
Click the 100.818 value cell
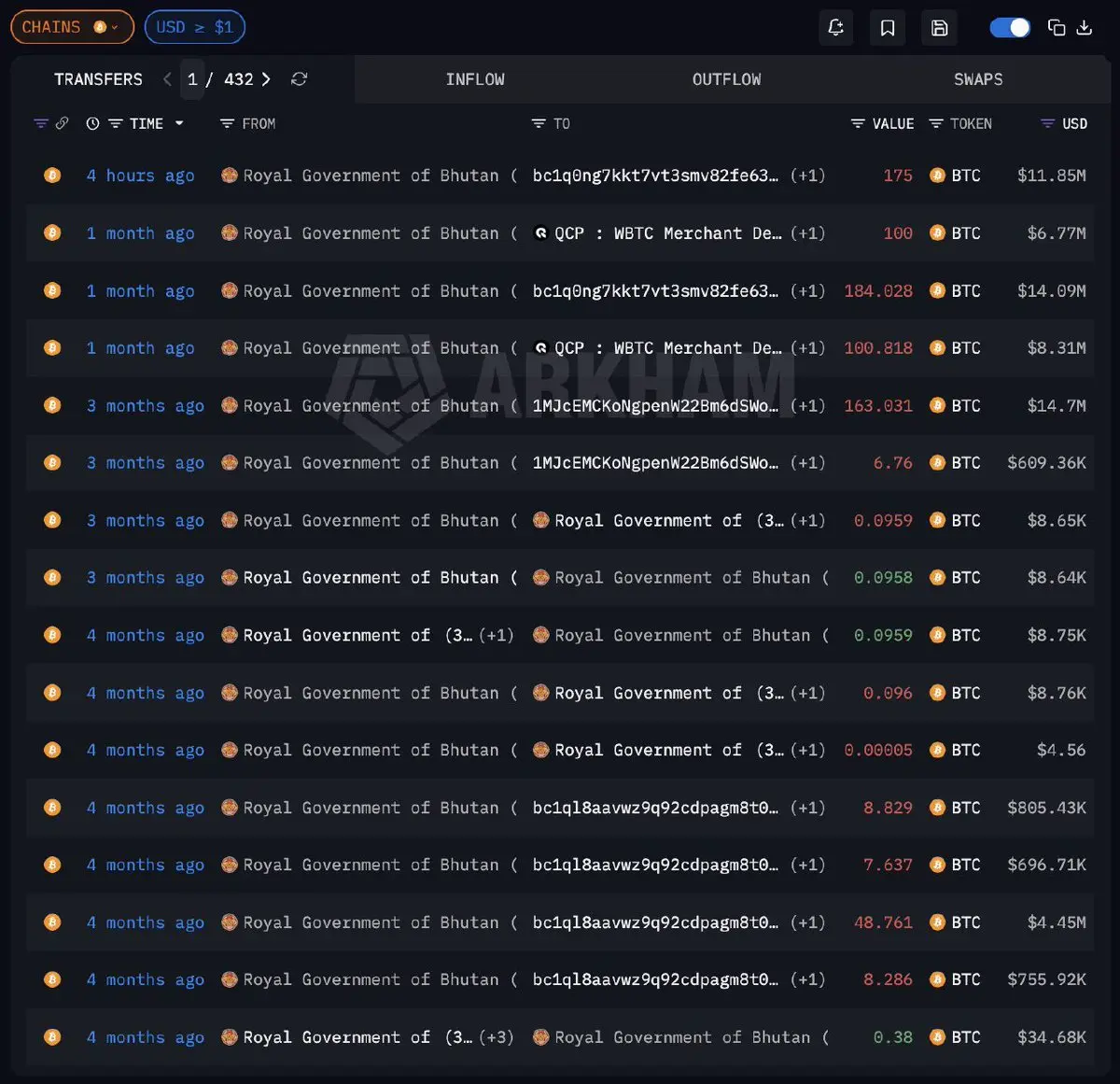coord(877,348)
